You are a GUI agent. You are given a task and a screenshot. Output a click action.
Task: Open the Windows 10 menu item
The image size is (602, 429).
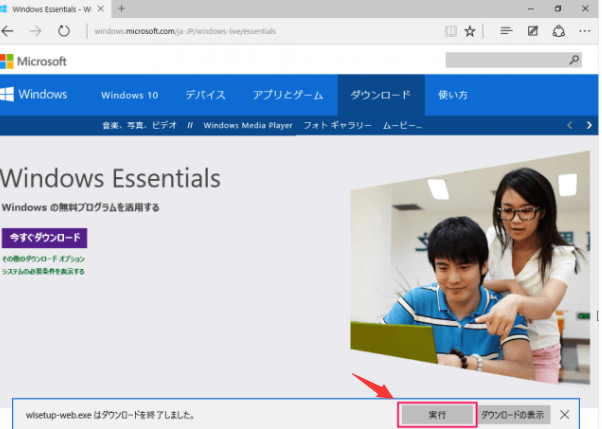click(129, 95)
